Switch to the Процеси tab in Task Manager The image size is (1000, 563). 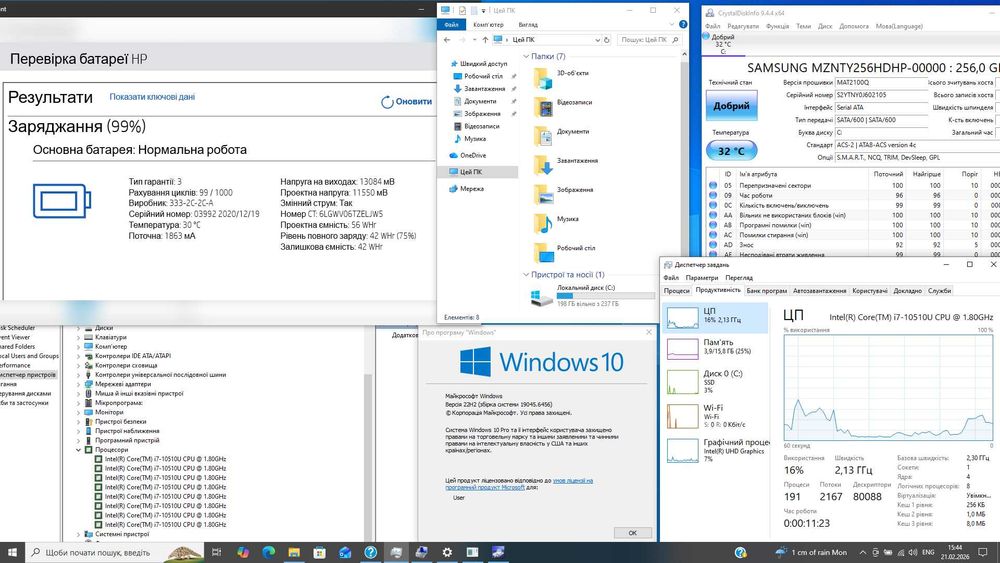(677, 291)
